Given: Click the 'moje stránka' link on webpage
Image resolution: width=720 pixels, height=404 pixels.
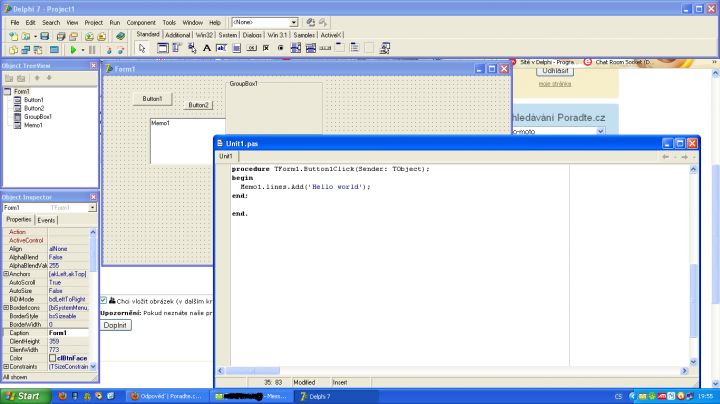Looking at the screenshot, I should coord(555,84).
